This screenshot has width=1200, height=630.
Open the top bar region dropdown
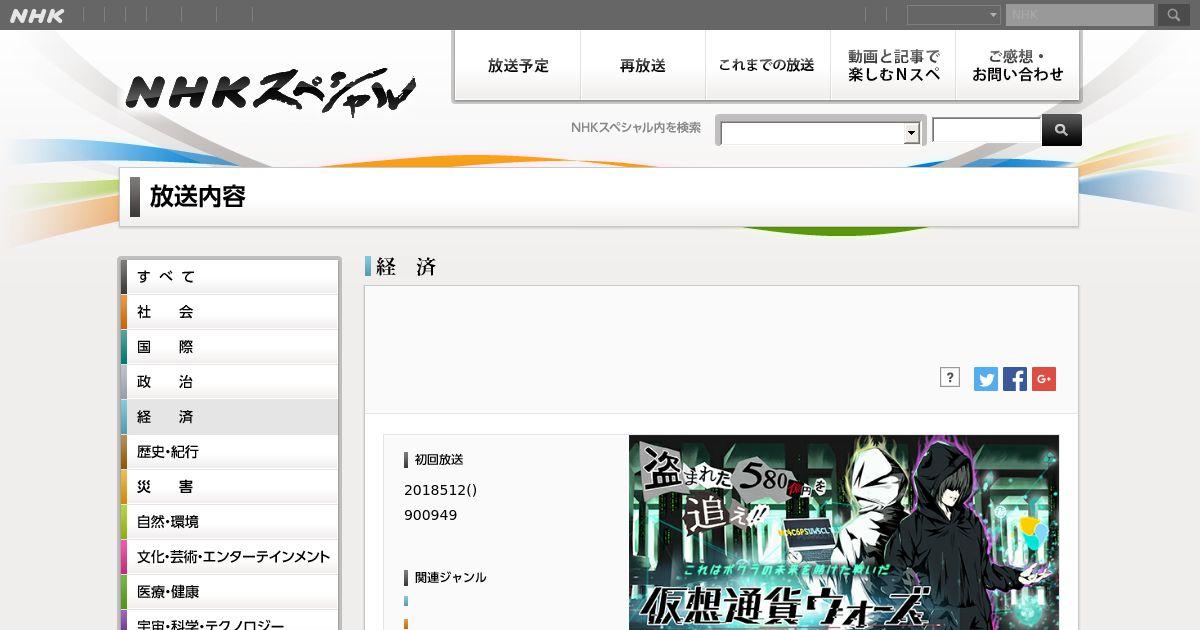pos(954,15)
